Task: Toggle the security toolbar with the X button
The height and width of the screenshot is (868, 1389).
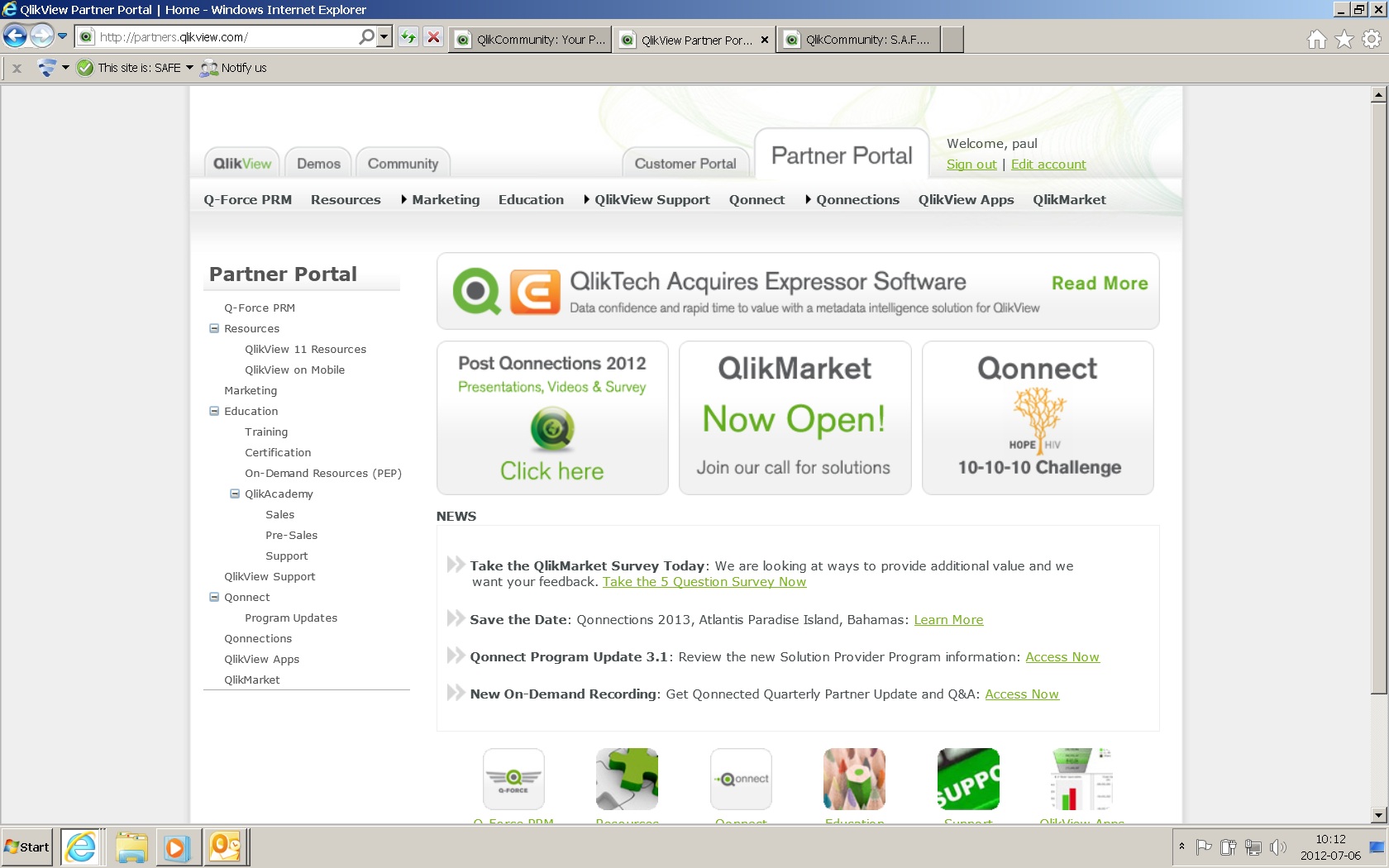Action: [17, 68]
